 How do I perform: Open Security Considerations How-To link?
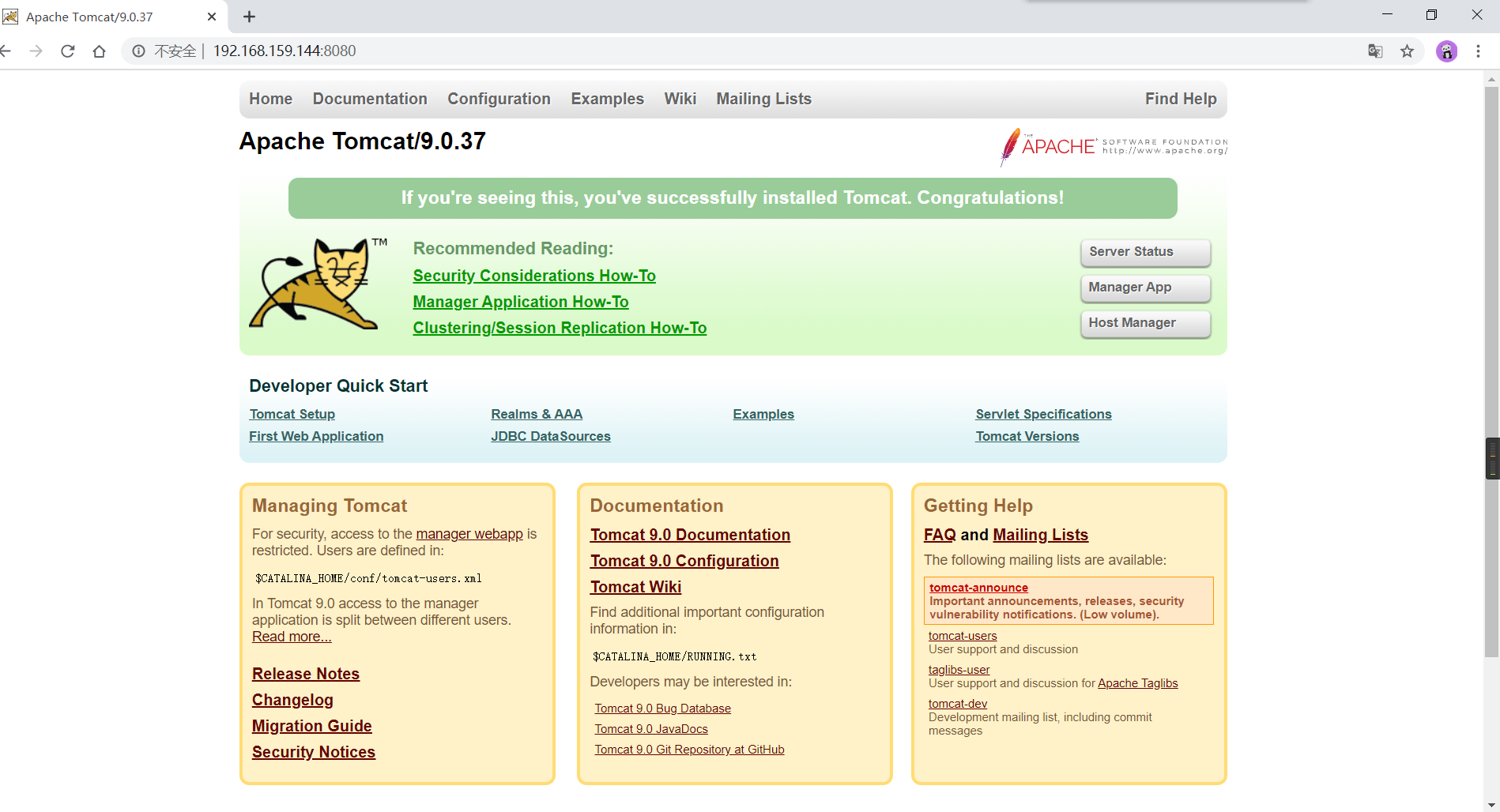pos(534,276)
